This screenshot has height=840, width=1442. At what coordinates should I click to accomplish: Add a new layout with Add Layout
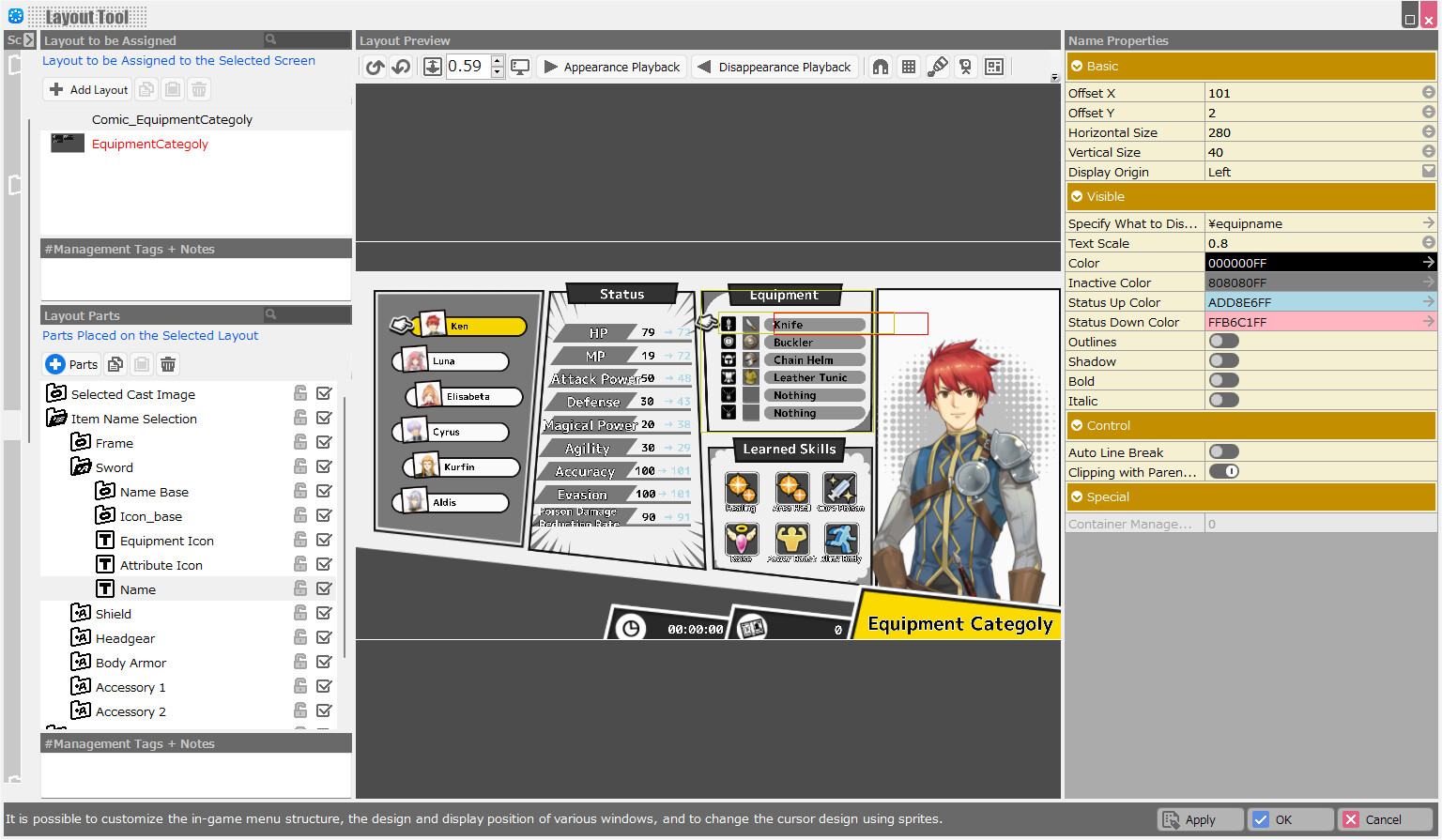[86, 88]
